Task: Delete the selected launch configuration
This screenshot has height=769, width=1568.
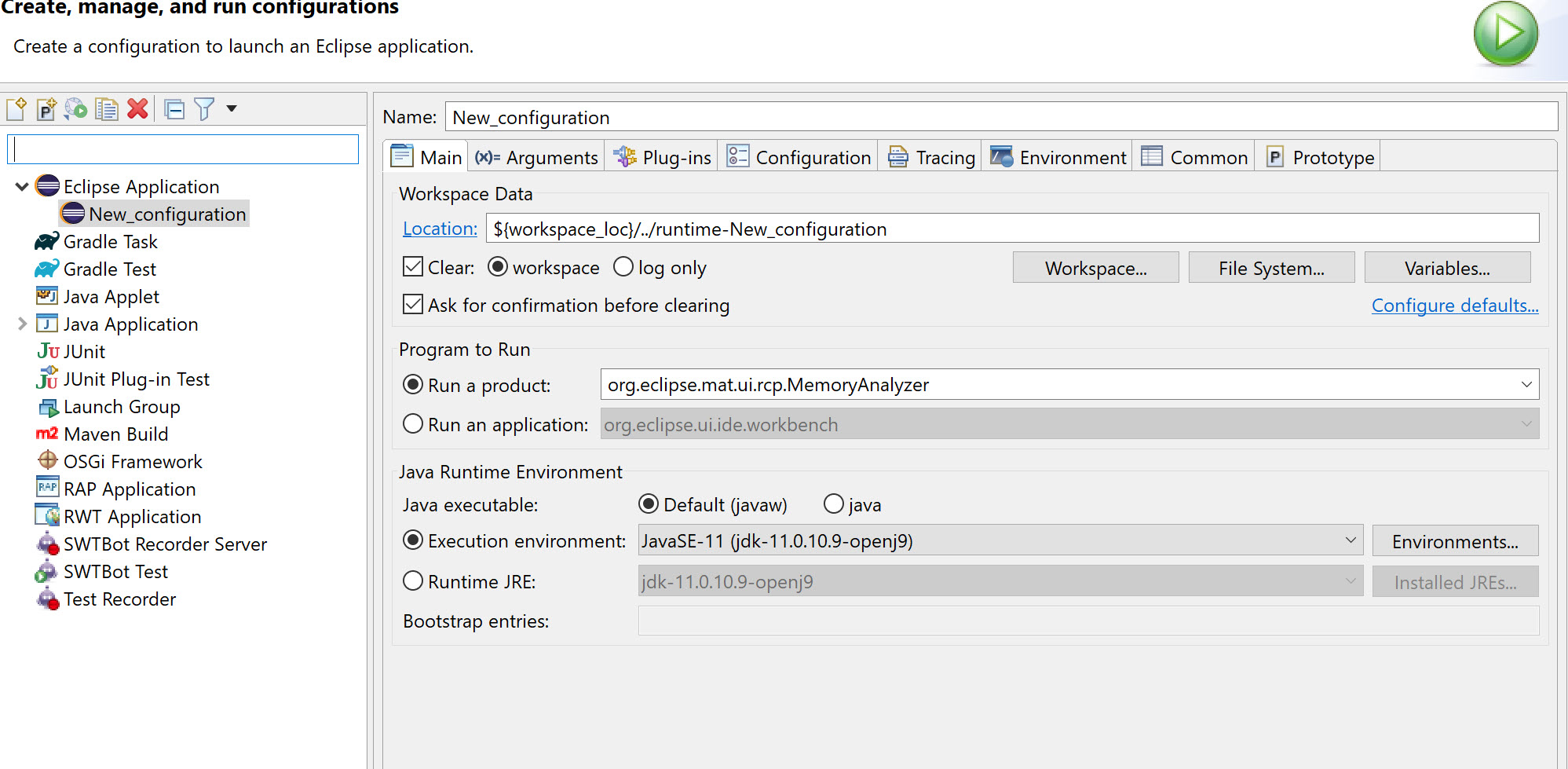Action: [137, 108]
